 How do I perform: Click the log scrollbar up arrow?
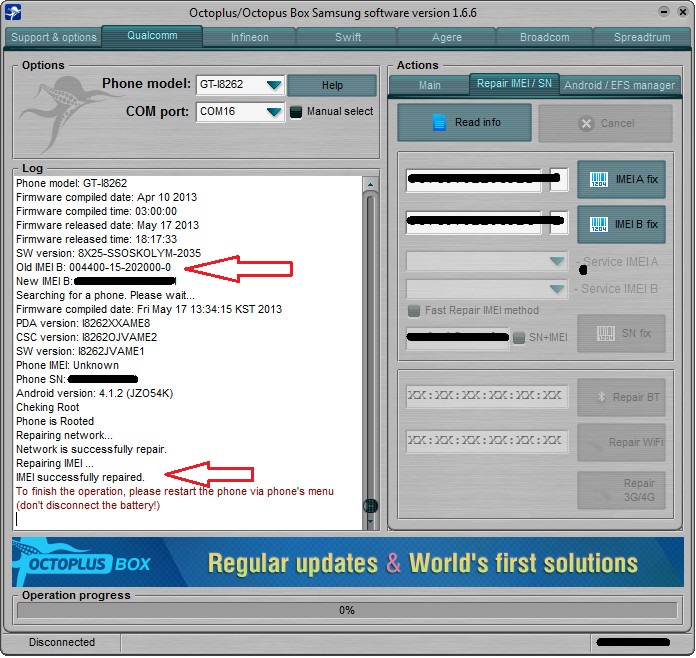[370, 184]
